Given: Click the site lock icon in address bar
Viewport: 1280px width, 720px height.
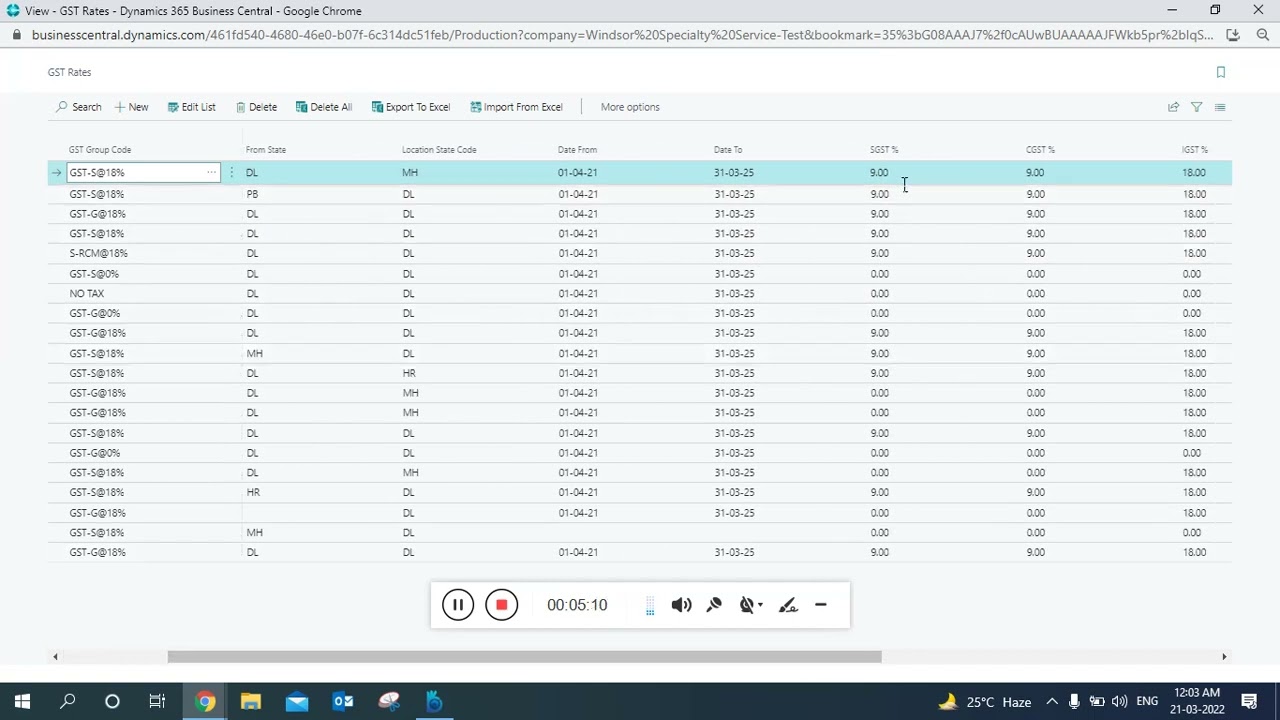Looking at the screenshot, I should pyautogui.click(x=16, y=35).
